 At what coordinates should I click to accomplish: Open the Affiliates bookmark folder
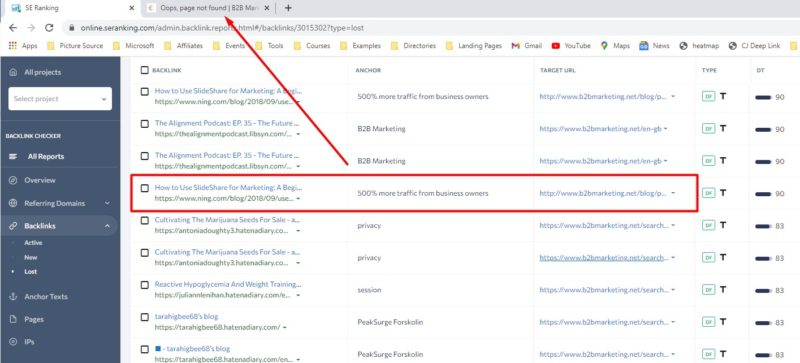click(184, 46)
